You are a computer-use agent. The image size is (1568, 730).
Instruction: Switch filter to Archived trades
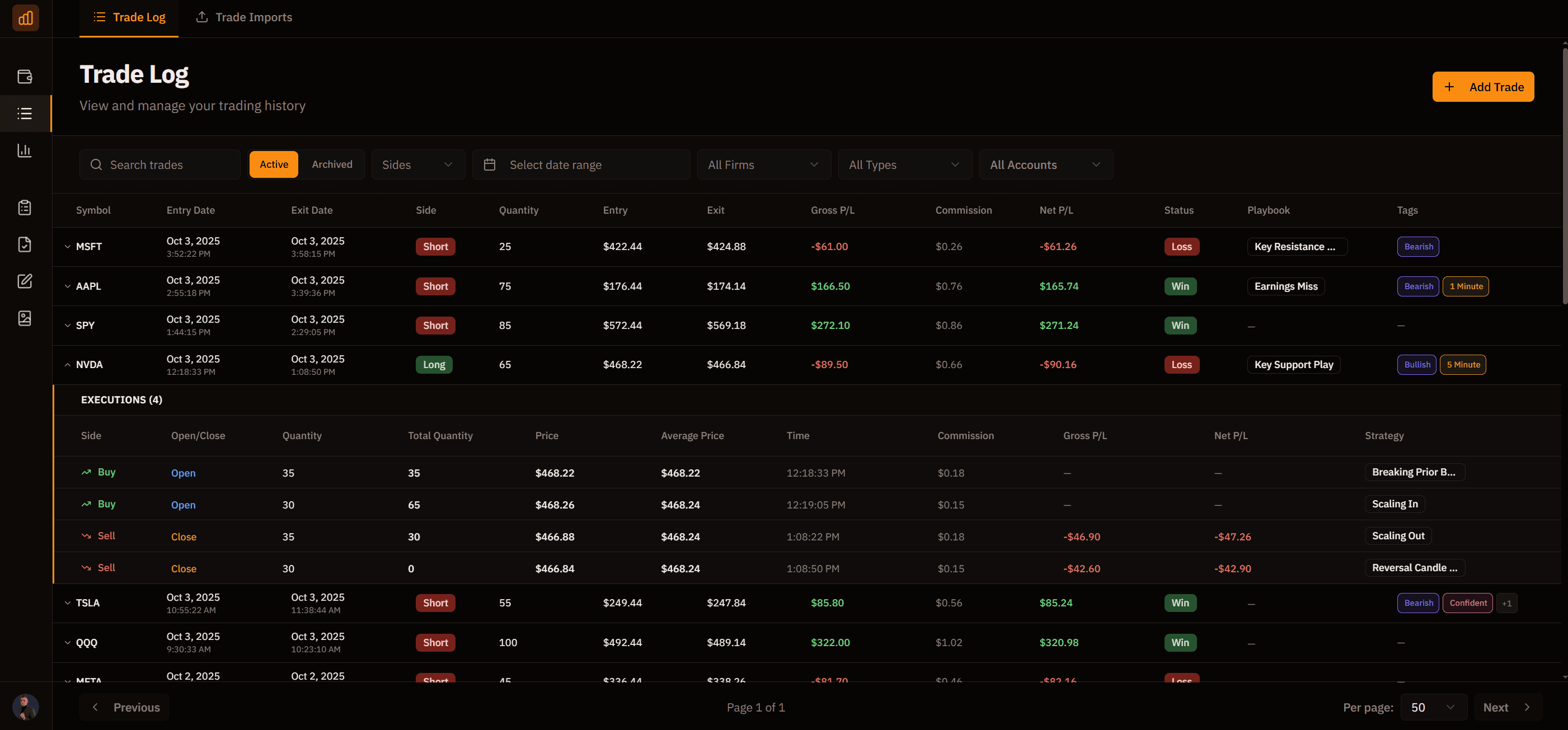pyautogui.click(x=332, y=164)
